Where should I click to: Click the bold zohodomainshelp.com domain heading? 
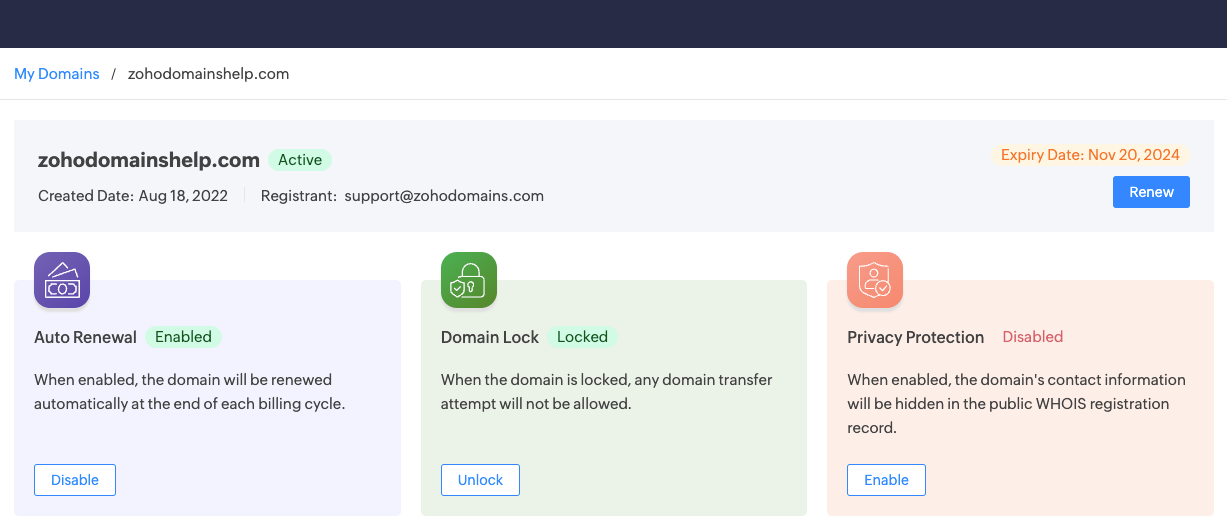click(x=149, y=160)
